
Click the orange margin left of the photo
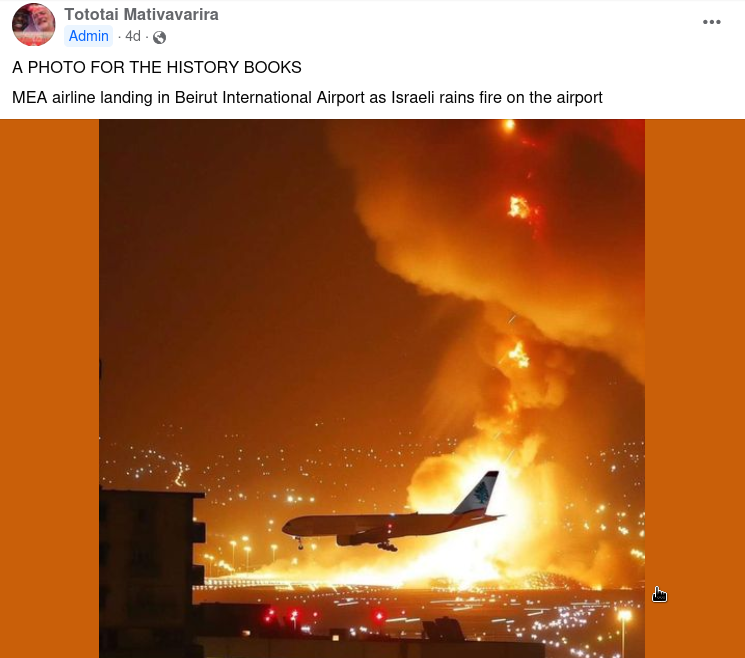(x=49, y=389)
